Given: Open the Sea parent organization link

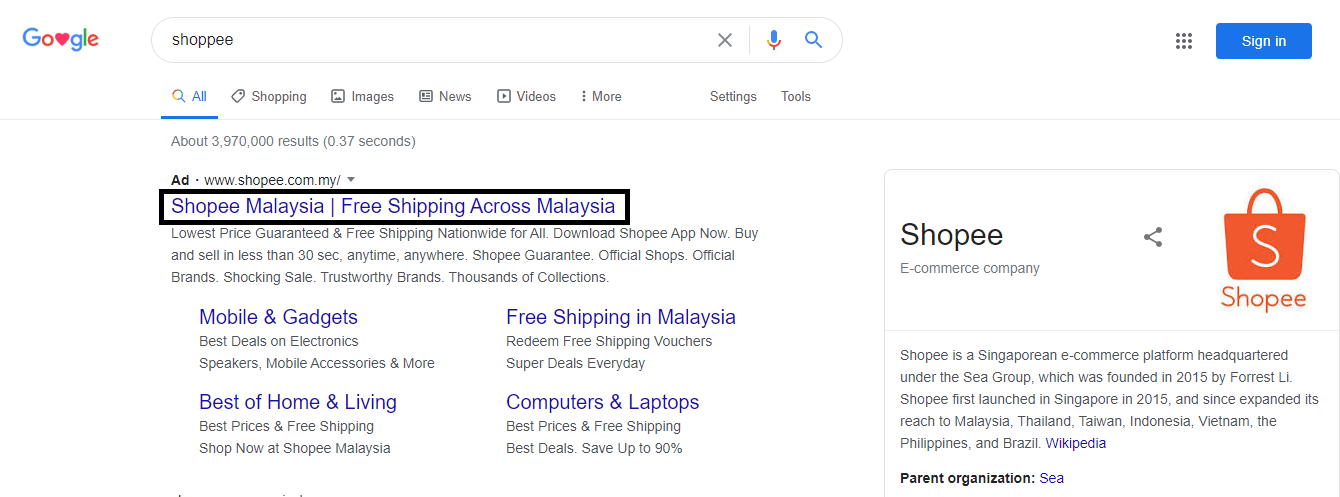Looking at the screenshot, I should pos(1052,478).
